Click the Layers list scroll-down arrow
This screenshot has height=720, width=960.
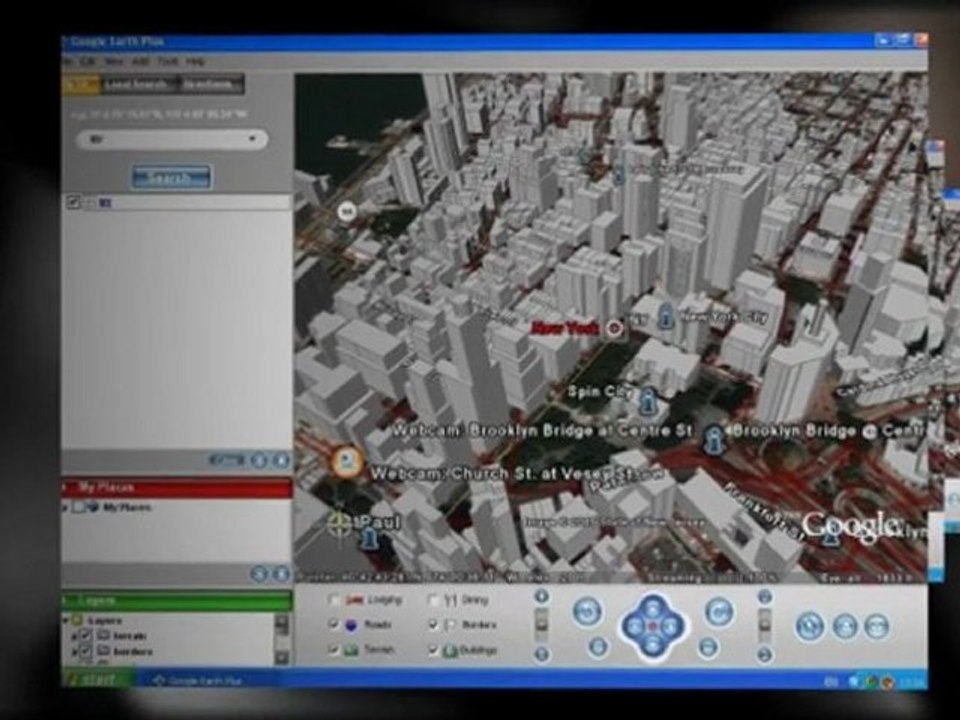tap(282, 658)
